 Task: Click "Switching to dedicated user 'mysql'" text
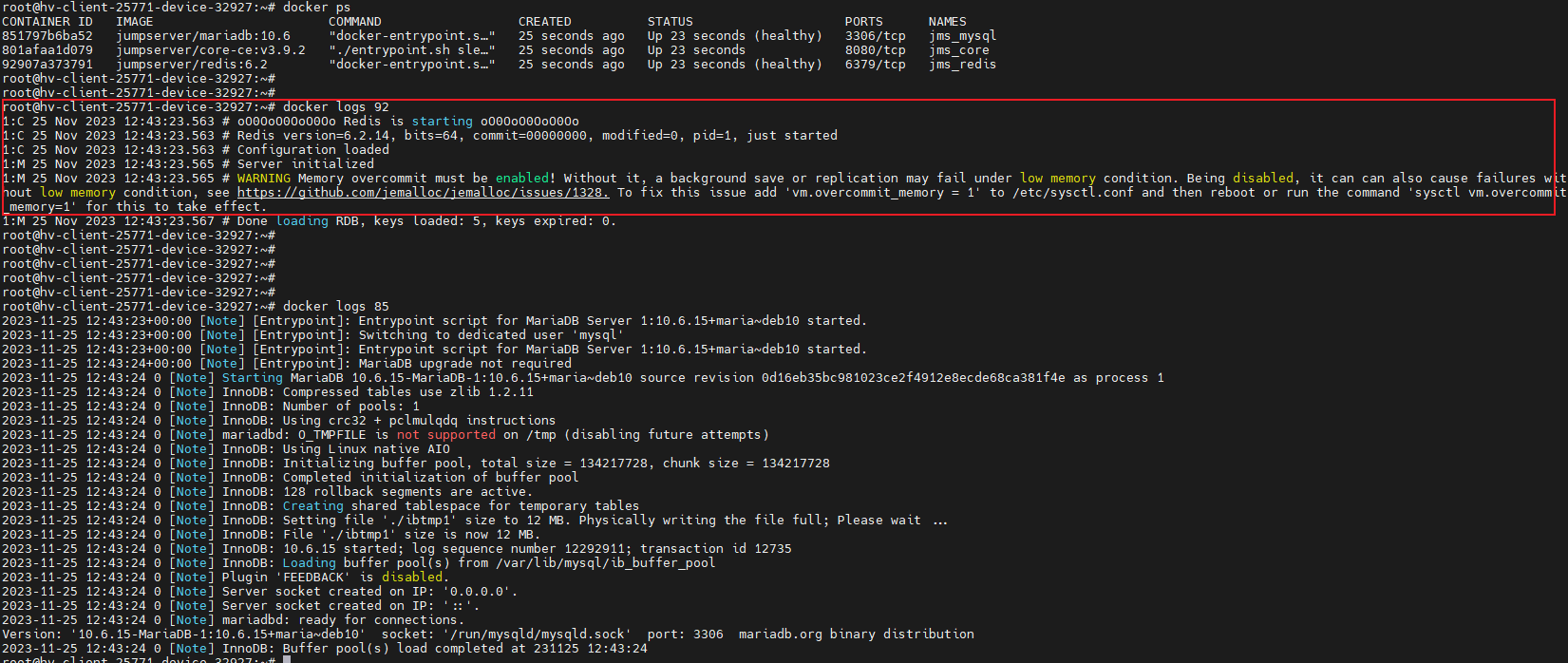click(492, 335)
